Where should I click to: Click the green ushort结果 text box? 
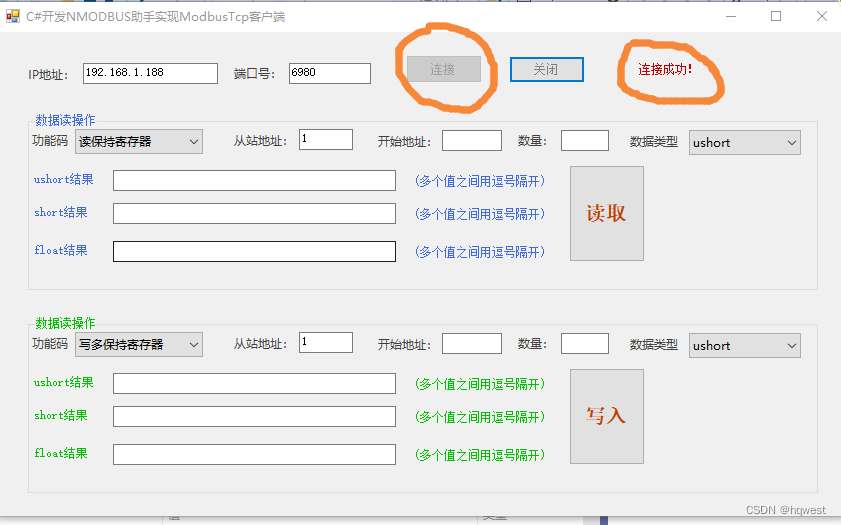click(x=254, y=384)
